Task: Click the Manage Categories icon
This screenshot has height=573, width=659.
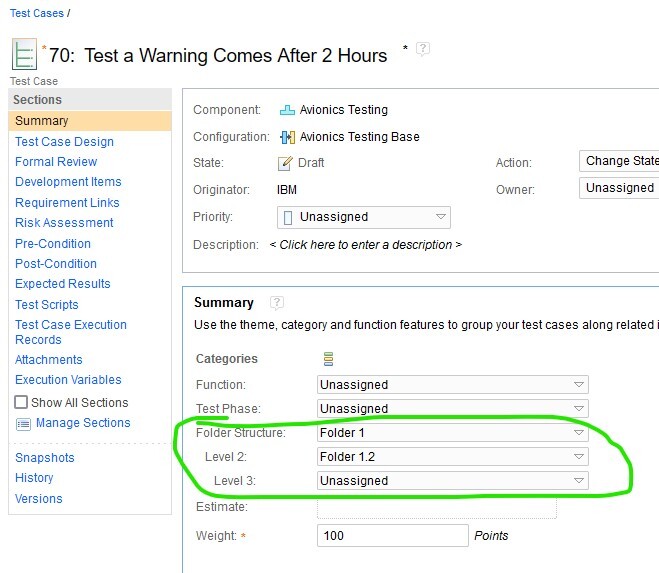Action: (328, 359)
